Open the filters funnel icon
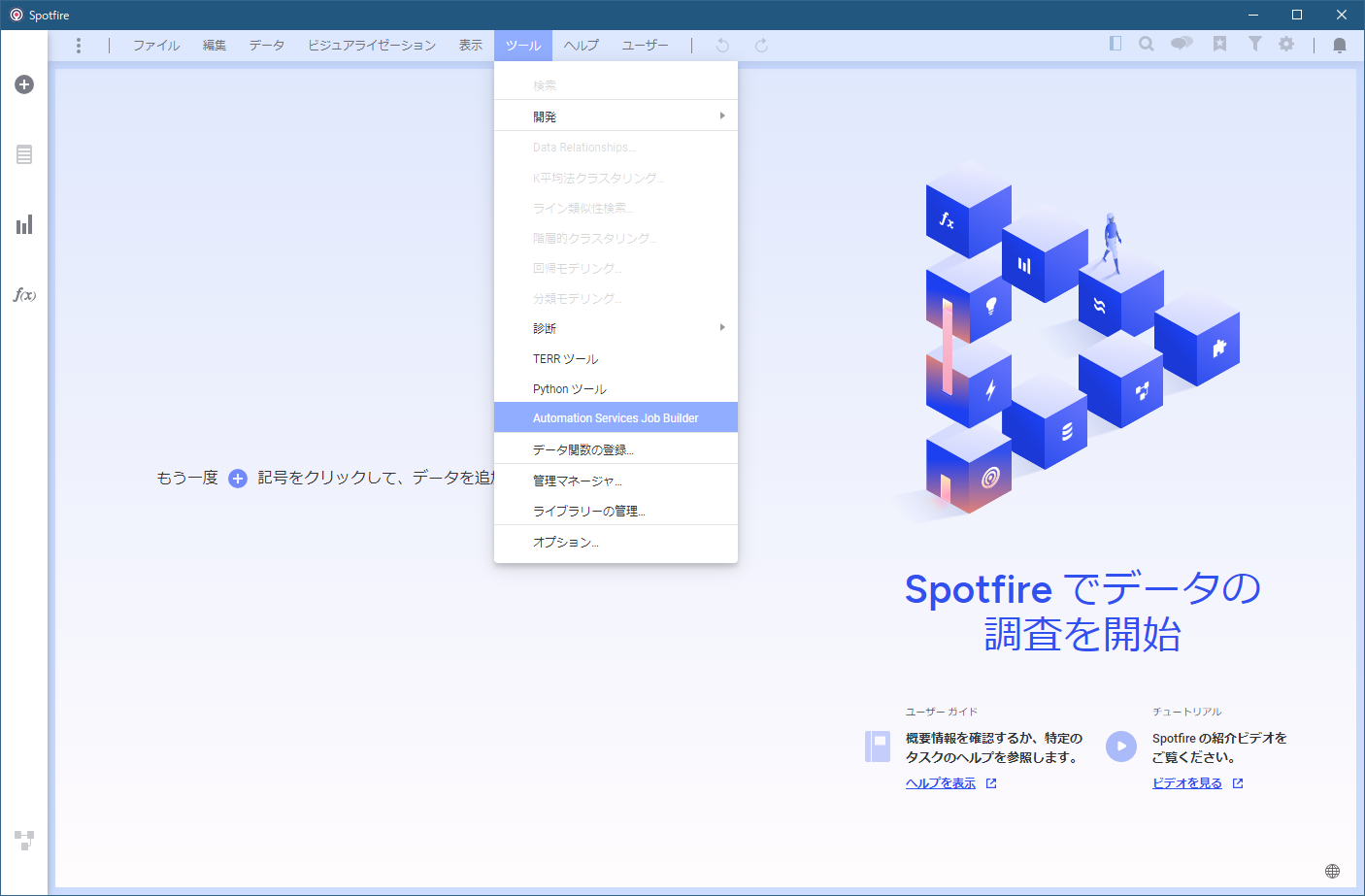Screen dimensions: 1365x896 coord(1255,44)
